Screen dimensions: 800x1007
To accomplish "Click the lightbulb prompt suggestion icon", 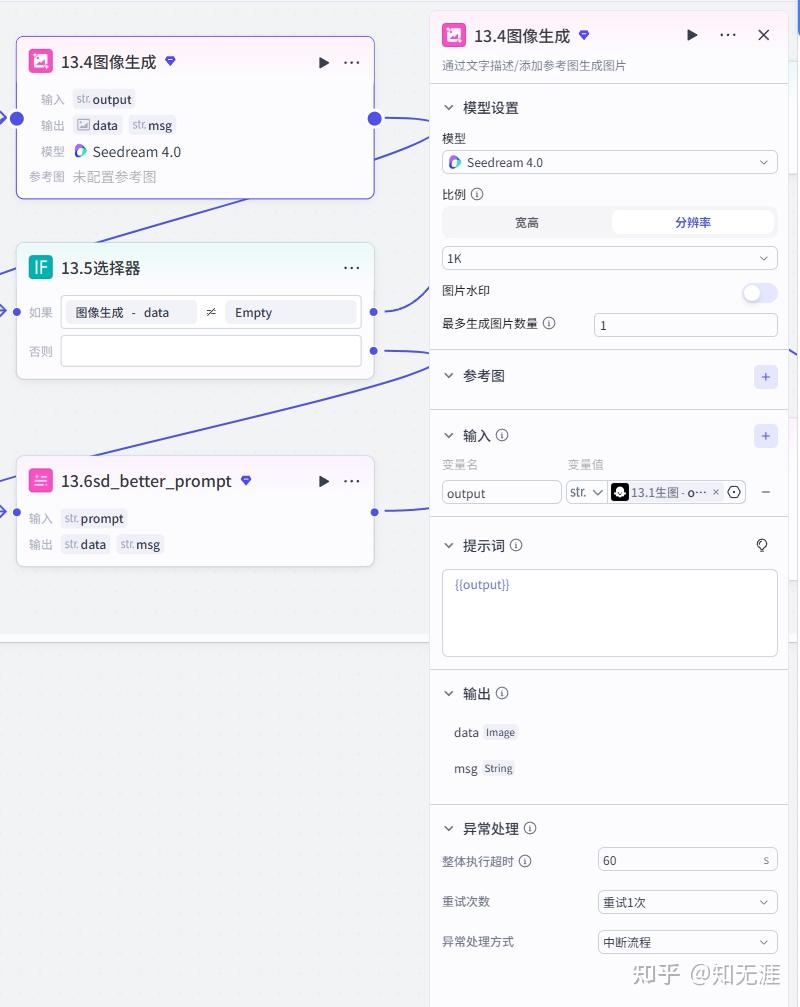I will (761, 545).
